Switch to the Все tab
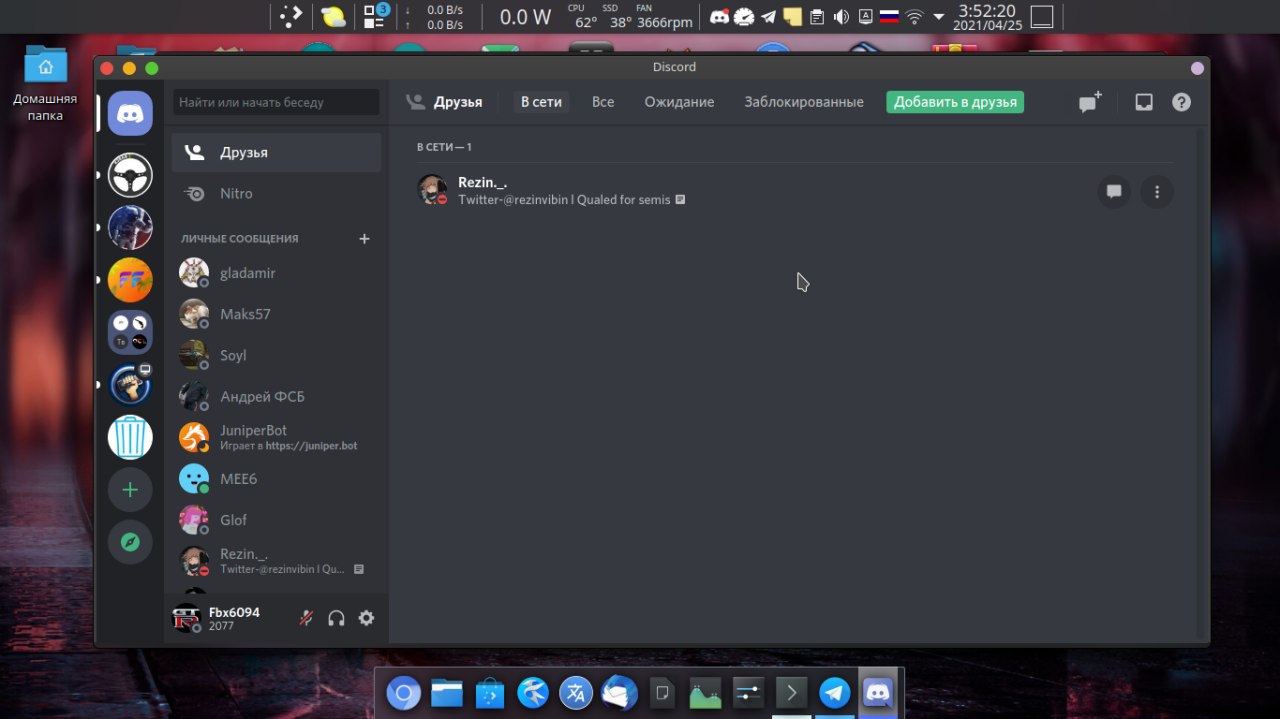Viewport: 1280px width, 719px height. pos(603,102)
